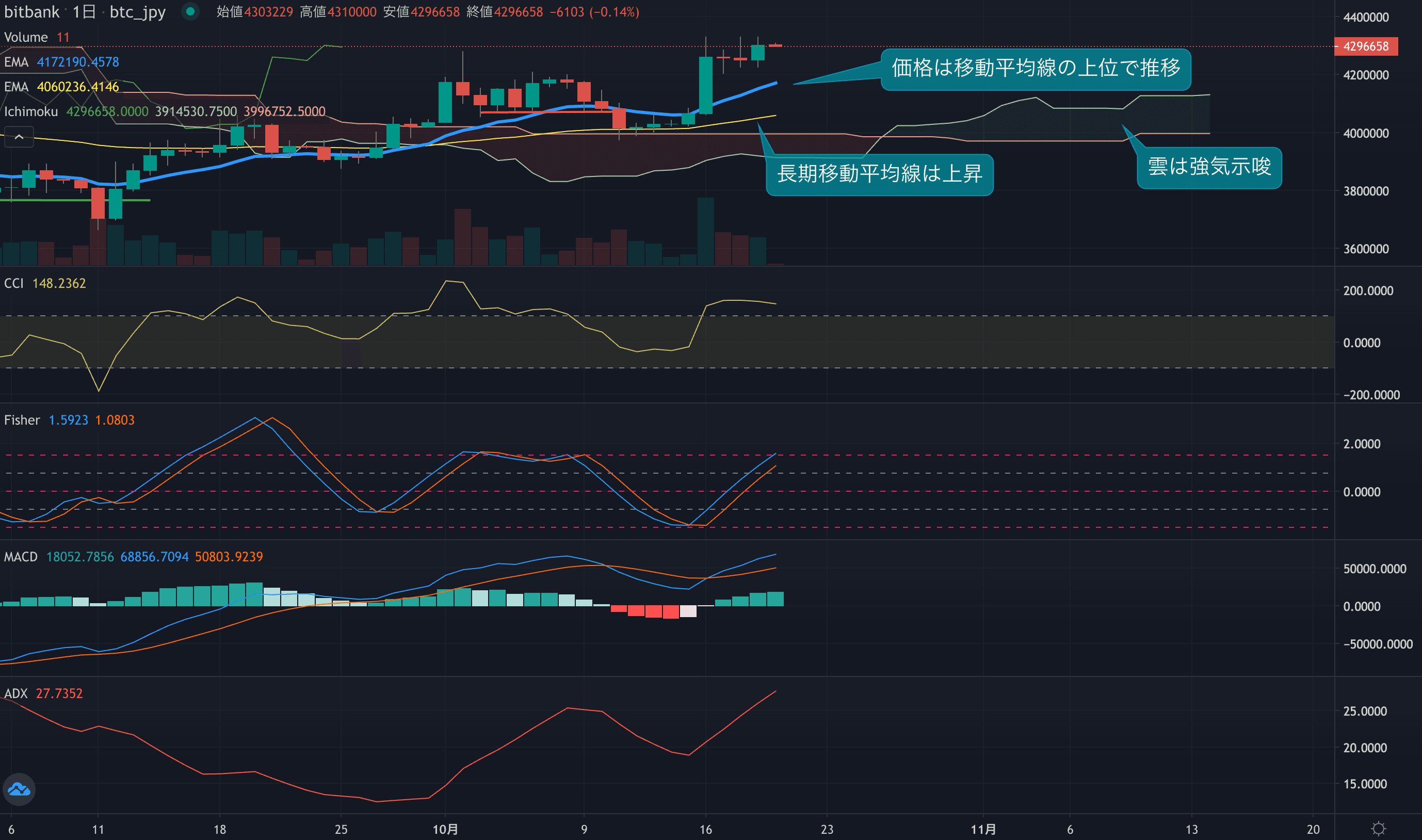Select the Volume indicator legend
The image size is (1422, 840).
coord(26,37)
